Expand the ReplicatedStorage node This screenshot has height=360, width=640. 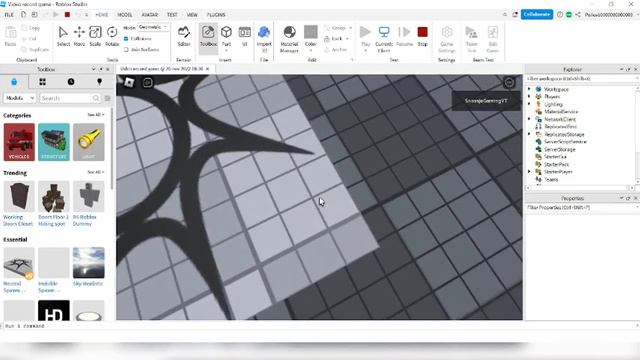[x=529, y=134]
